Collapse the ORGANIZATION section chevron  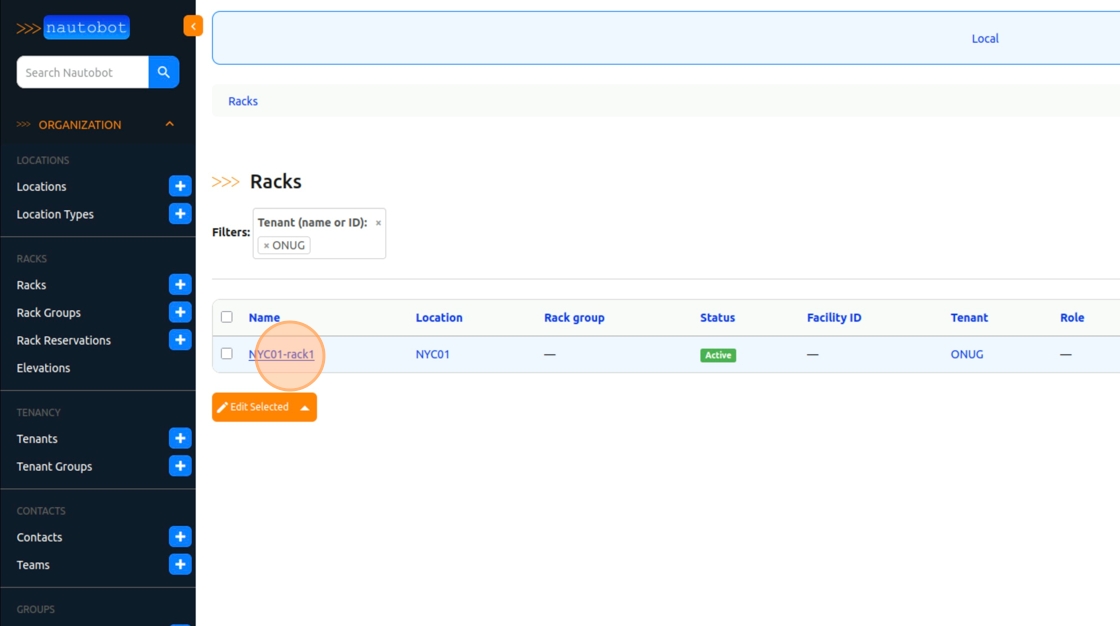(x=169, y=124)
